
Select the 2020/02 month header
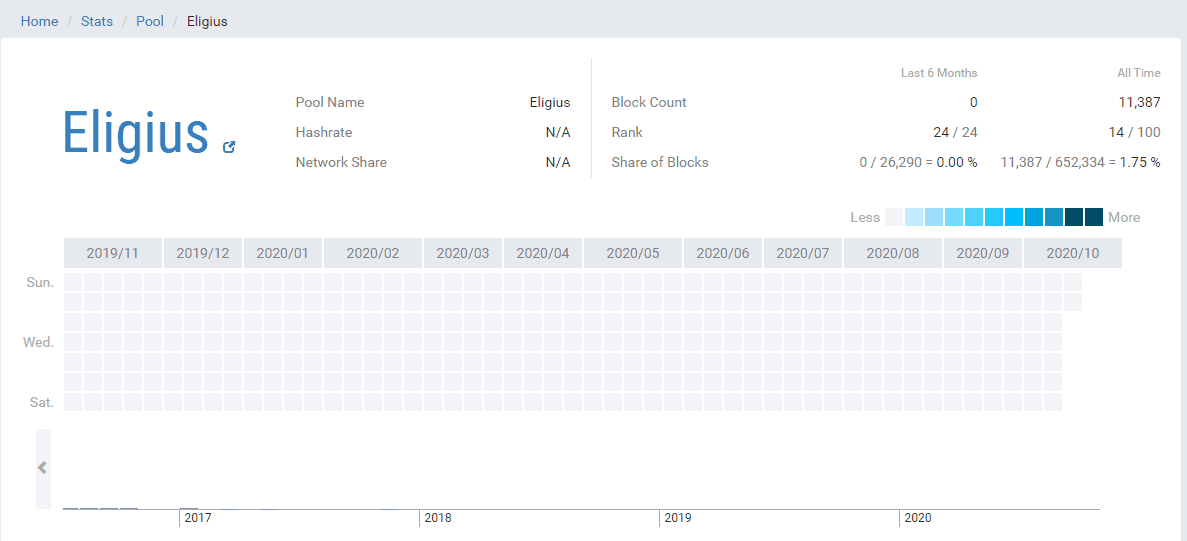point(373,253)
